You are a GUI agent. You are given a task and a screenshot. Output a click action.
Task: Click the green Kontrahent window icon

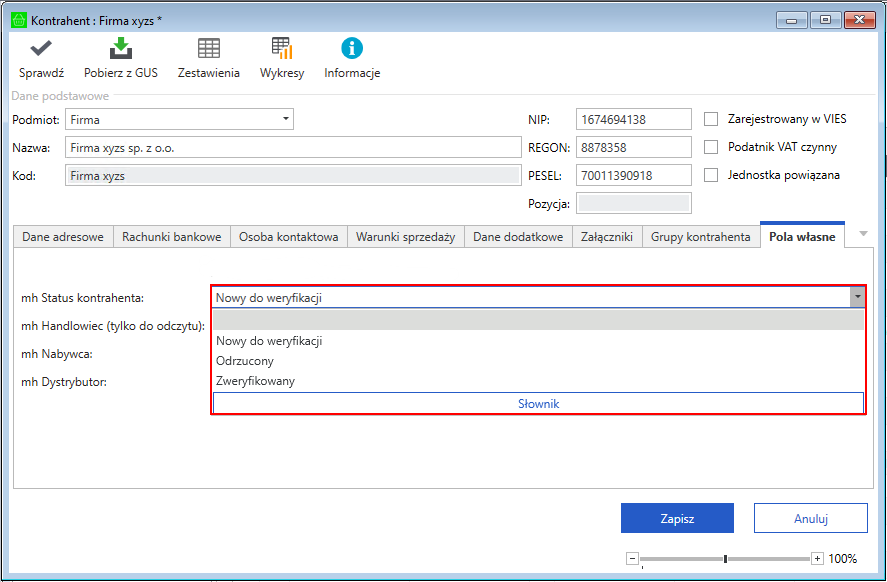pos(18,19)
